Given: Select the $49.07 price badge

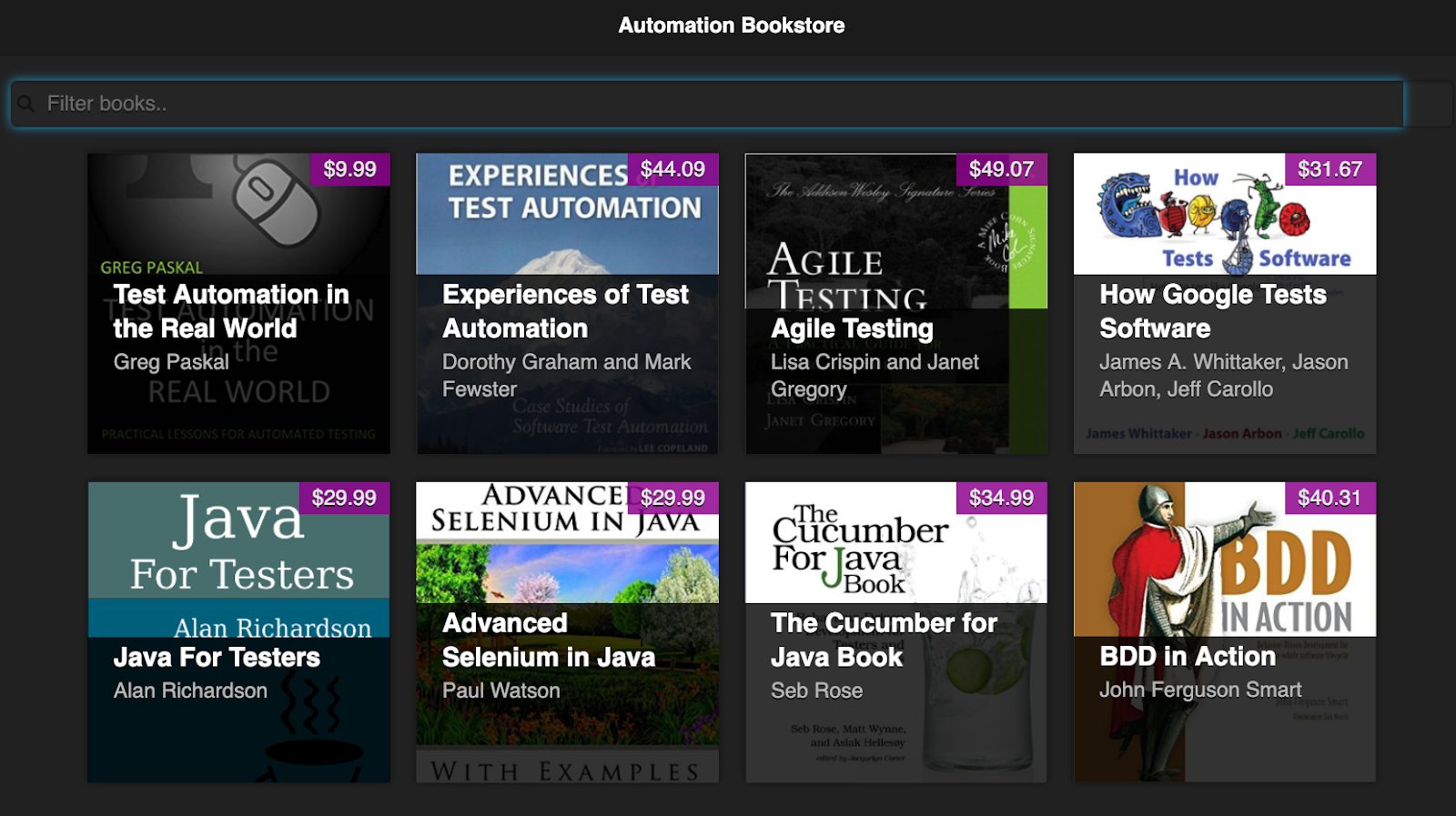Looking at the screenshot, I should click(x=1001, y=169).
